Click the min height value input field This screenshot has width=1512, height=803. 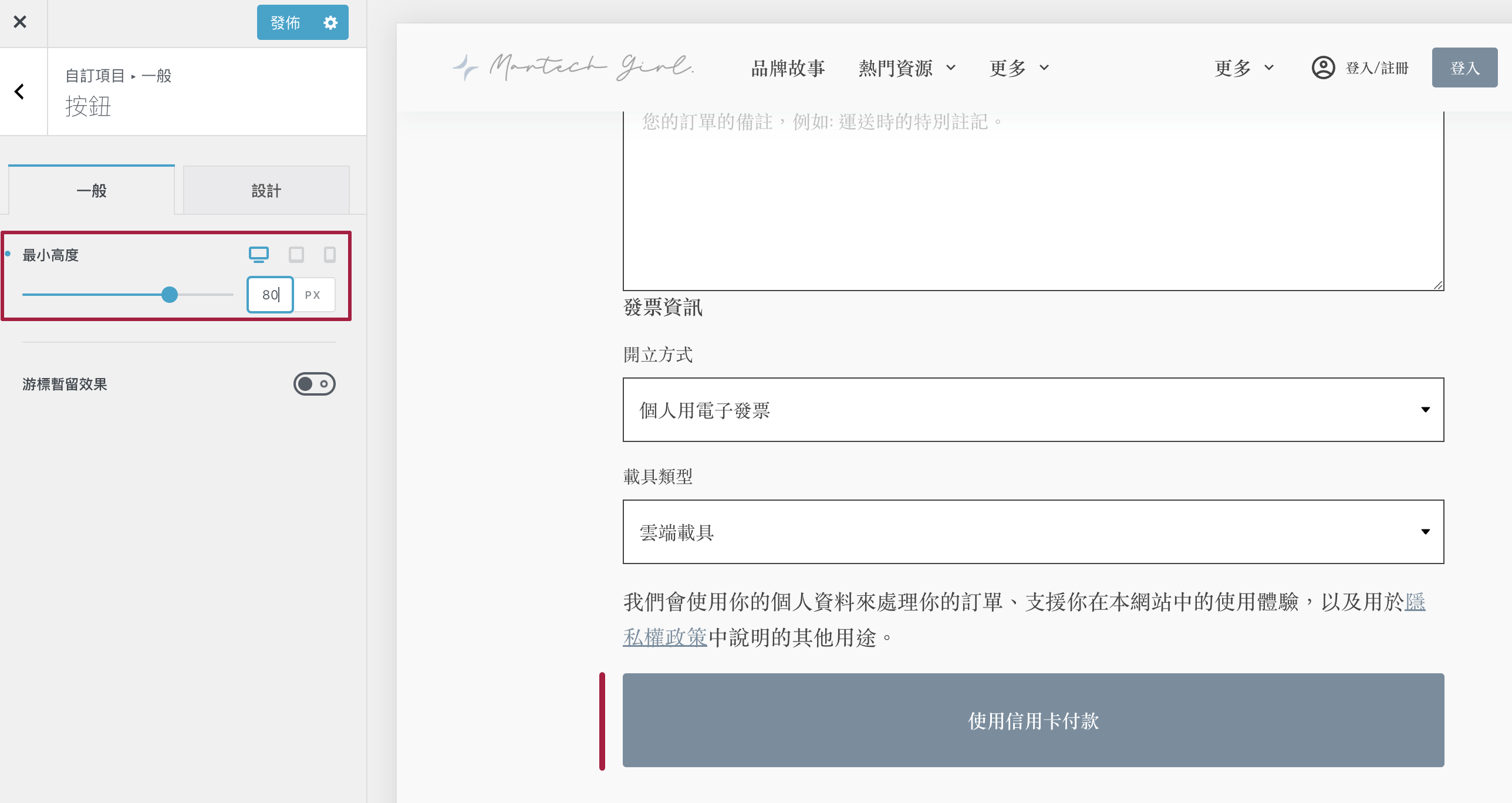coord(270,295)
